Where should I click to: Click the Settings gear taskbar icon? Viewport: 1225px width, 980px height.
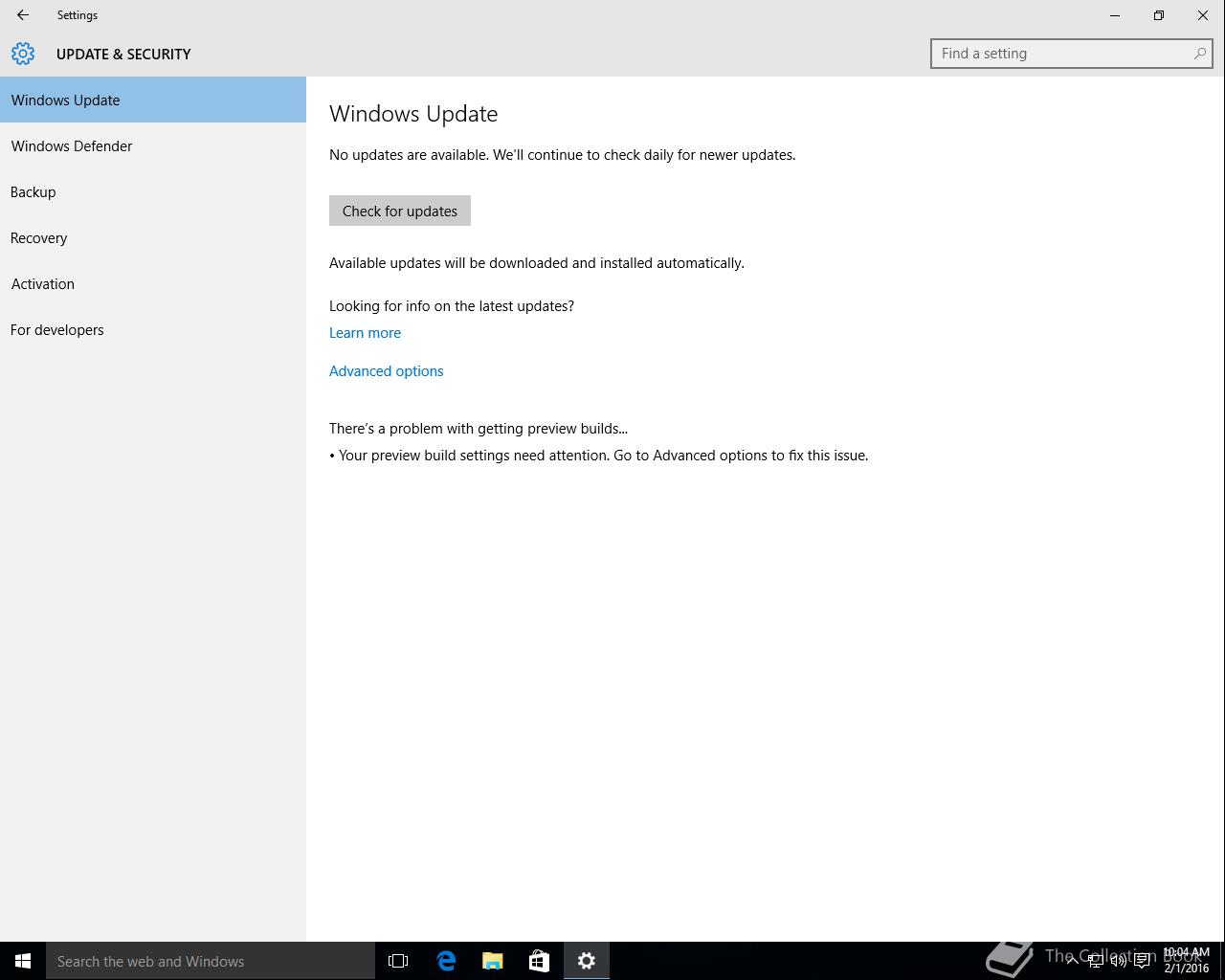(x=587, y=961)
